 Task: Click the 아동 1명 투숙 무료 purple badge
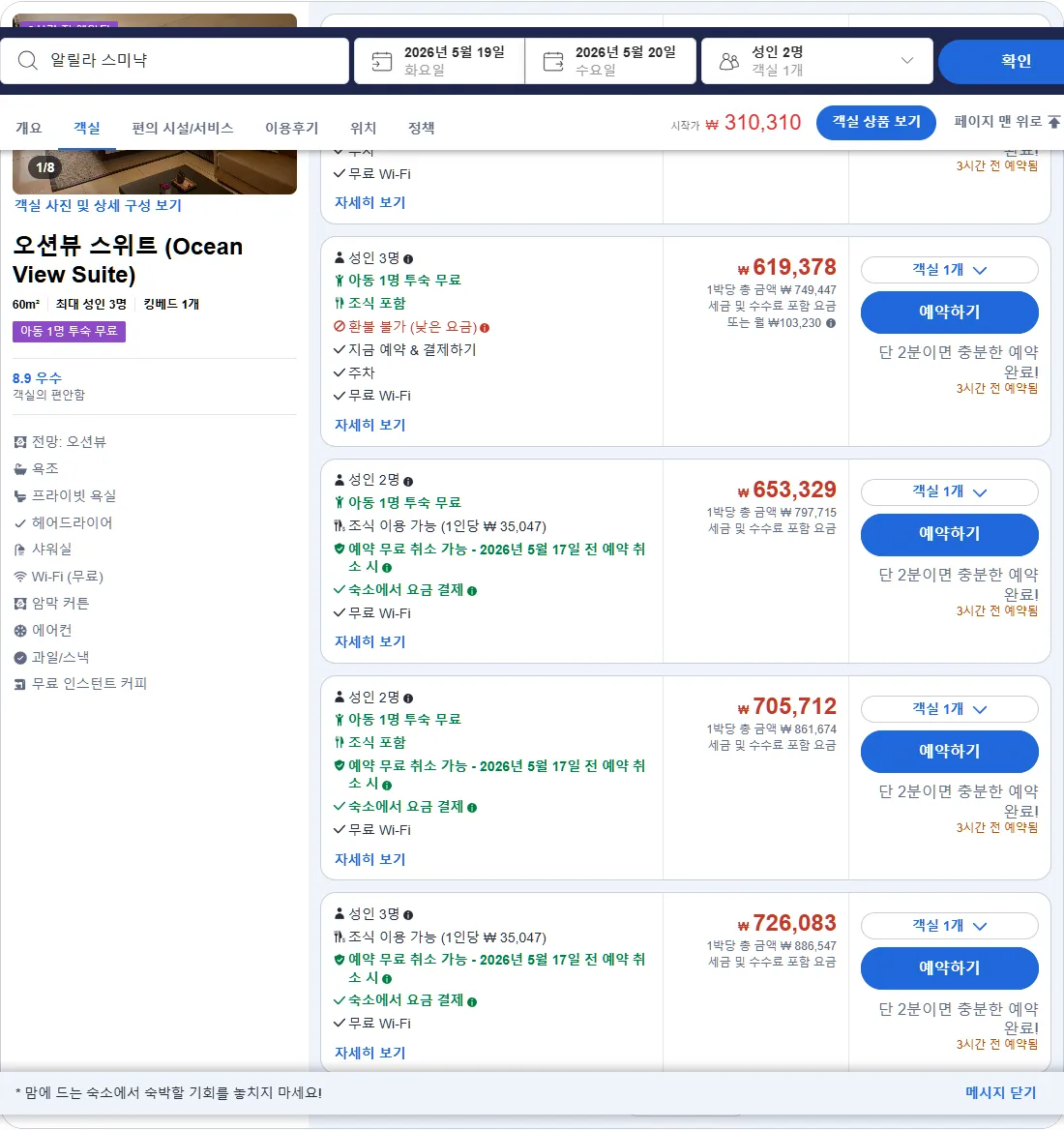tap(69, 332)
